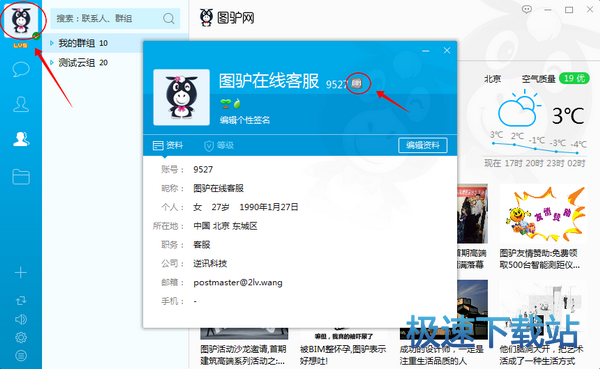
Task: Open the feedback speech bubble icon in title bar
Action: coord(527,9)
